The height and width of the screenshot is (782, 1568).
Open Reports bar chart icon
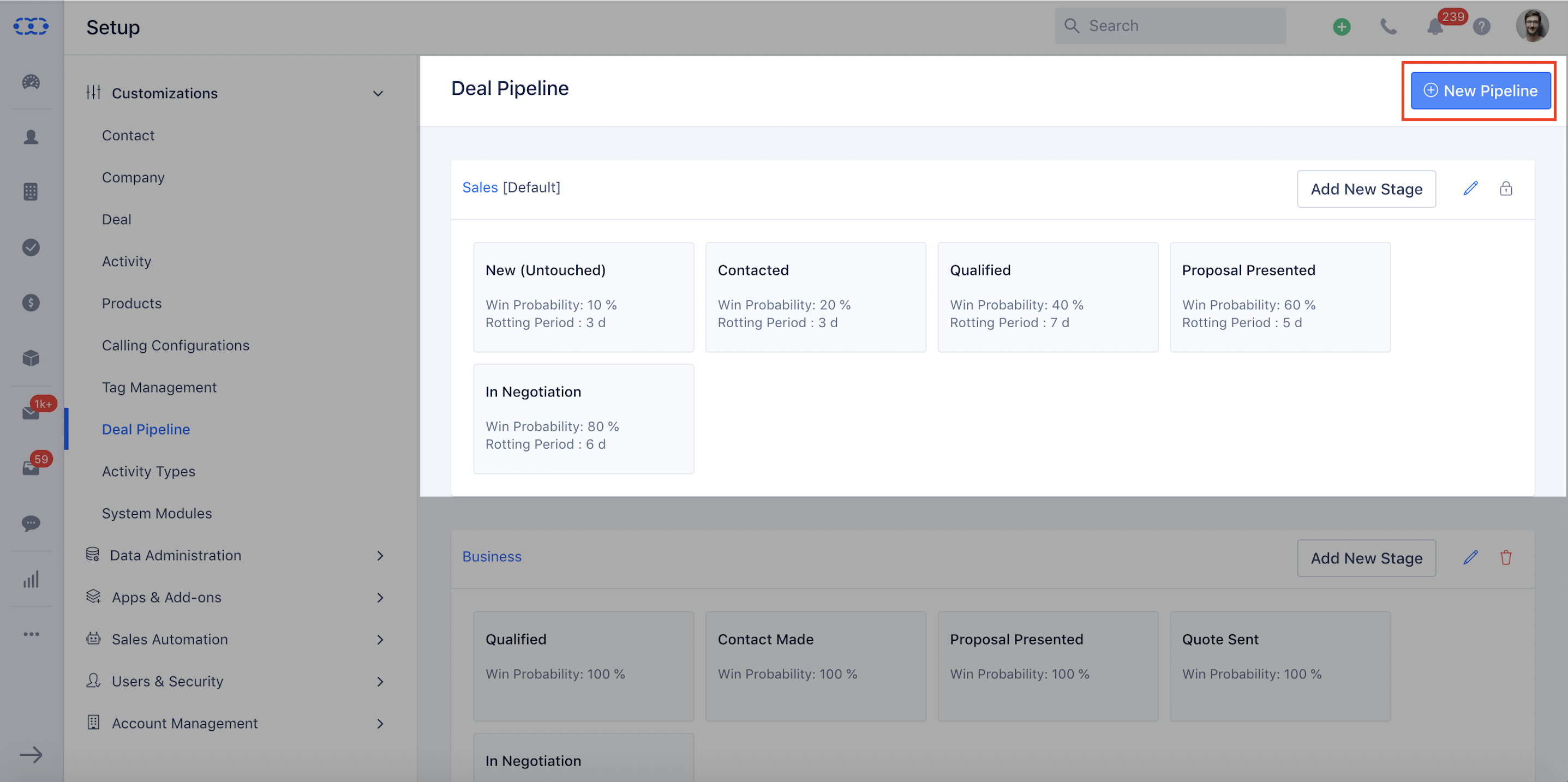[x=31, y=579]
